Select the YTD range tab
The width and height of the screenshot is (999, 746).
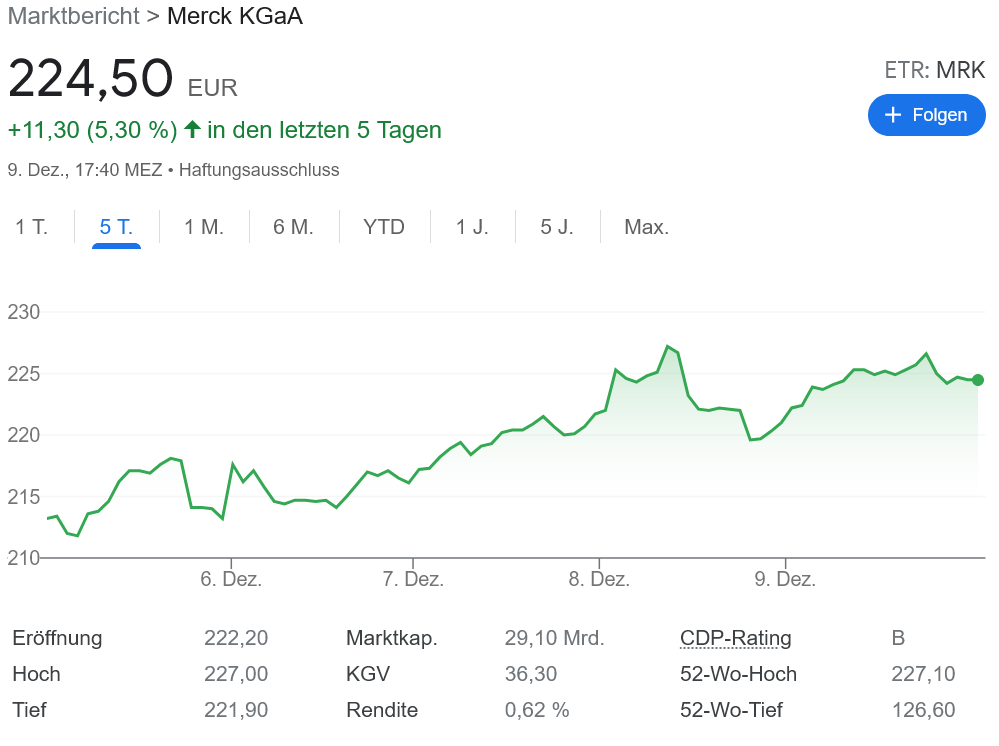(x=384, y=227)
